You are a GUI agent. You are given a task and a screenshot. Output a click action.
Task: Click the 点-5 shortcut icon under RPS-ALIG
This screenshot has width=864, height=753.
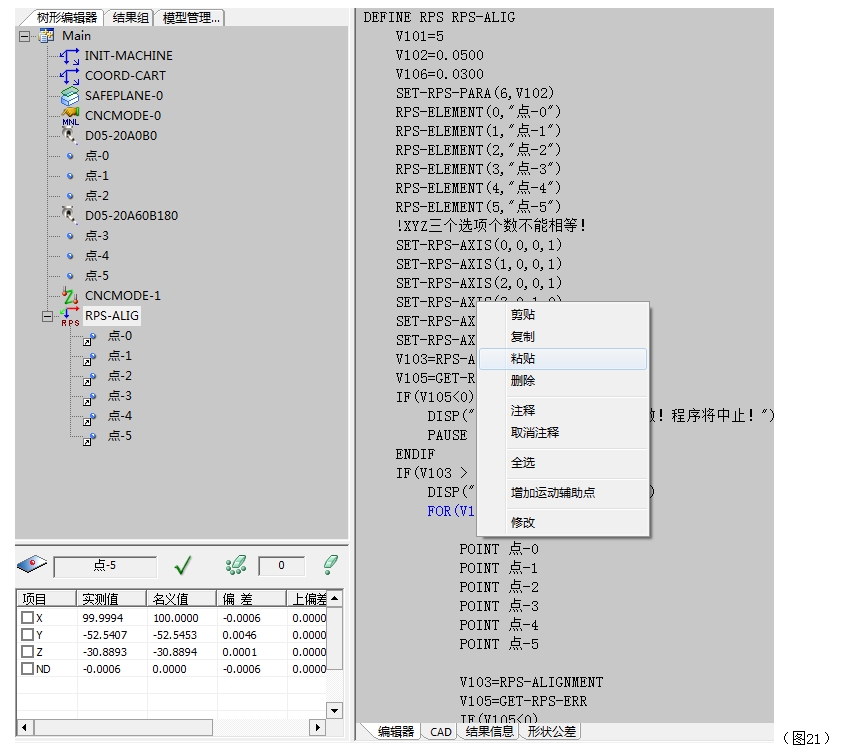89,438
